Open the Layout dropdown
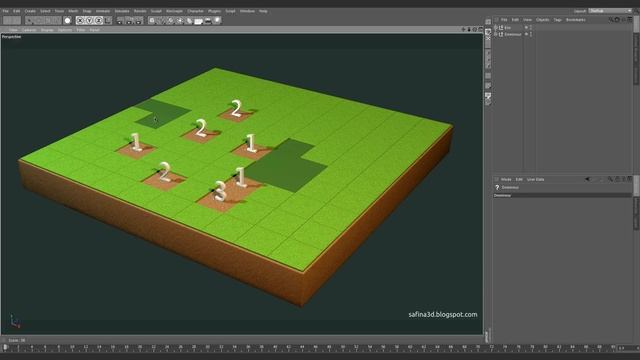 pos(609,11)
